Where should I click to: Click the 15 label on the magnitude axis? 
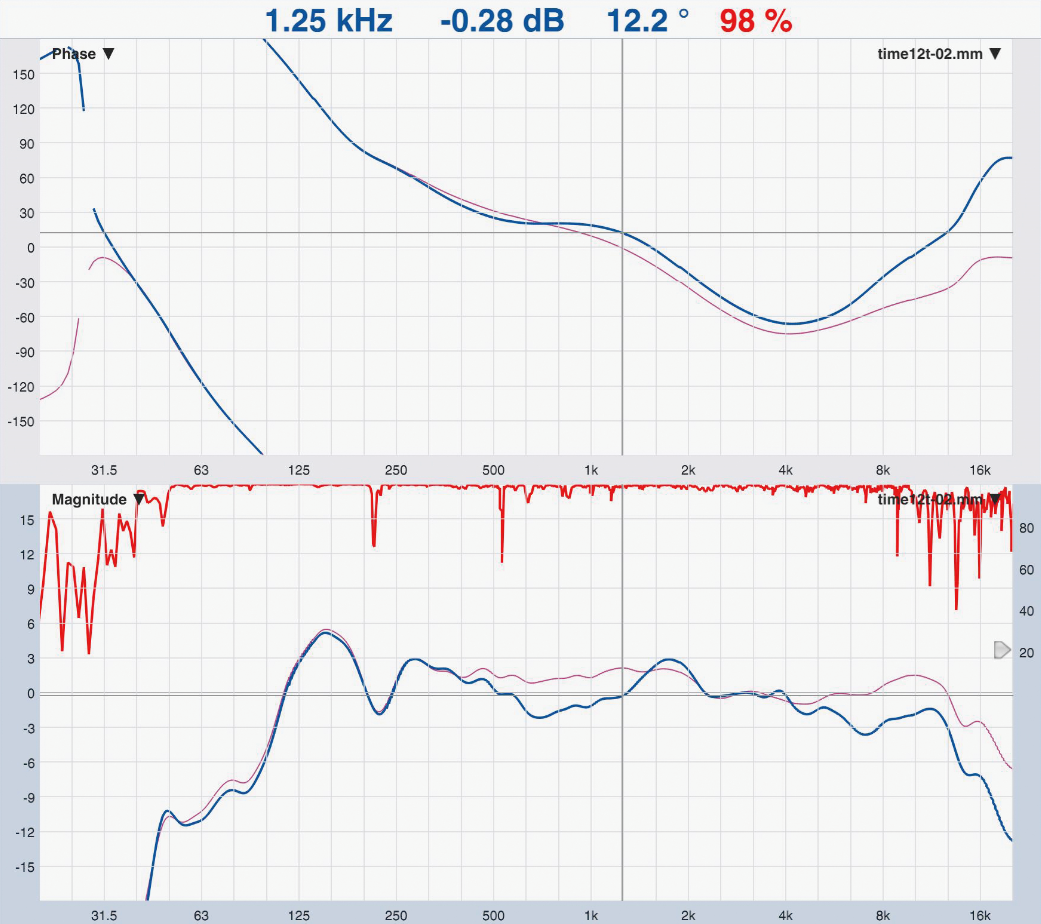[x=27, y=520]
